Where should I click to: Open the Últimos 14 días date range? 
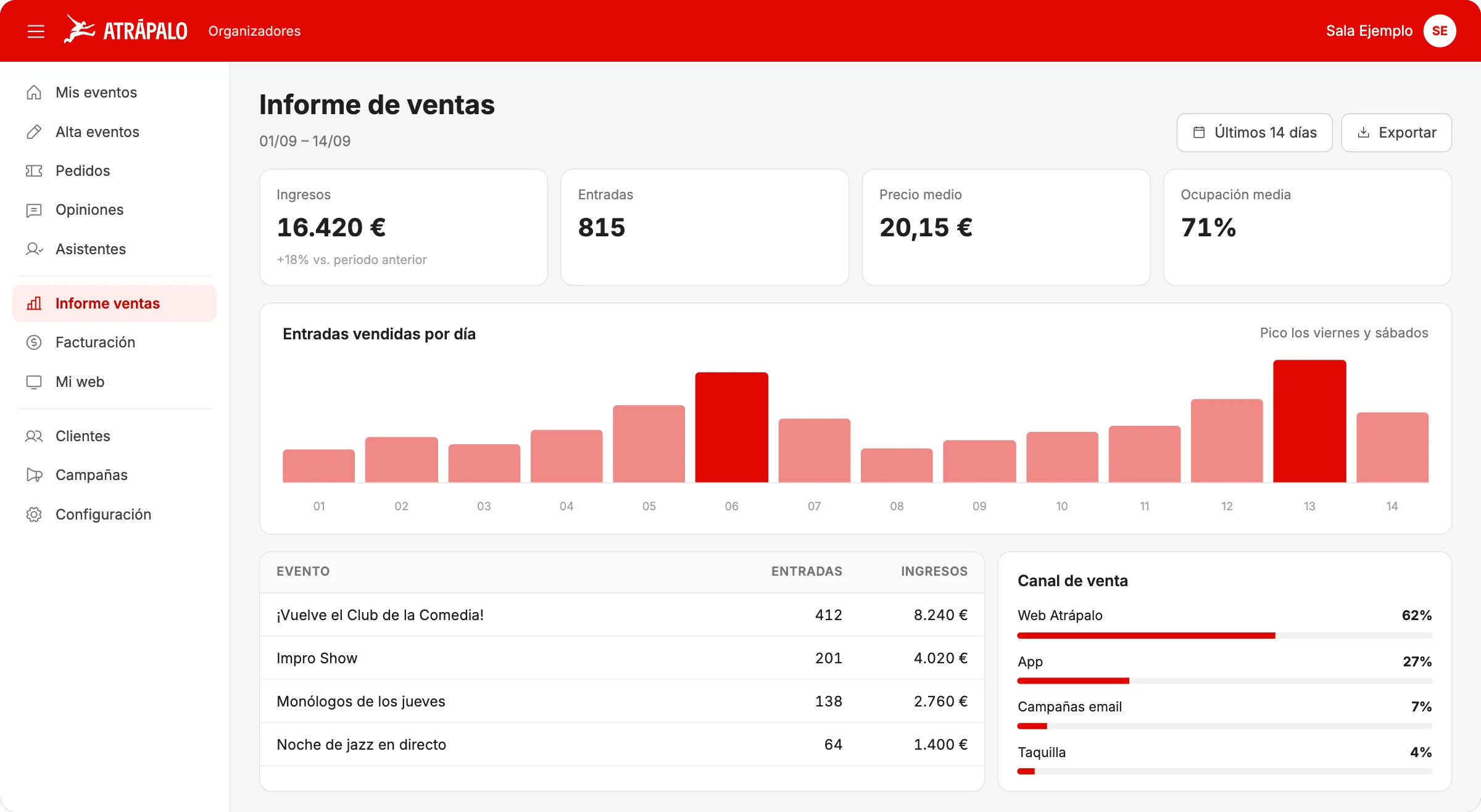[x=1255, y=133]
